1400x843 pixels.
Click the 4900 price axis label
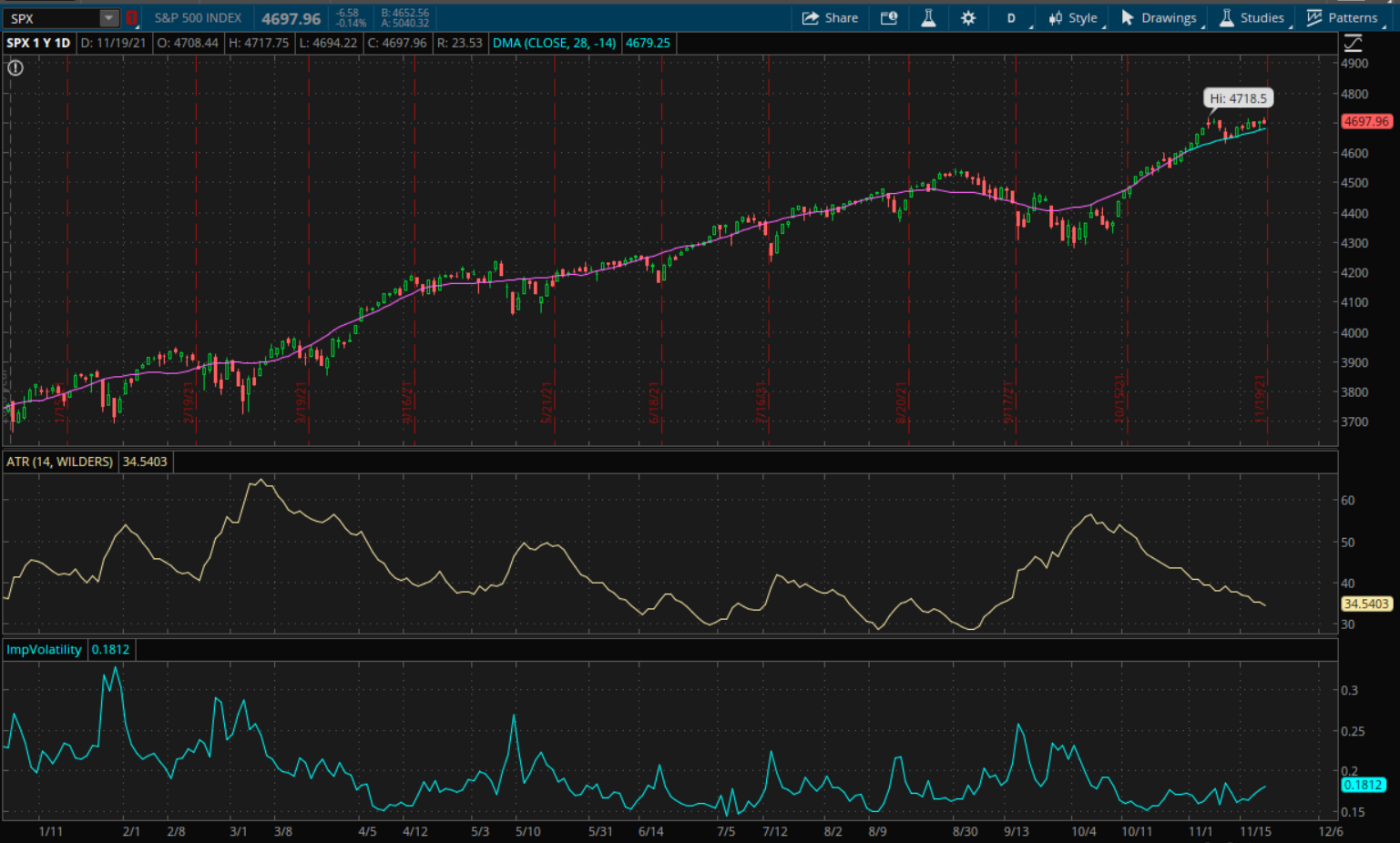1354,64
